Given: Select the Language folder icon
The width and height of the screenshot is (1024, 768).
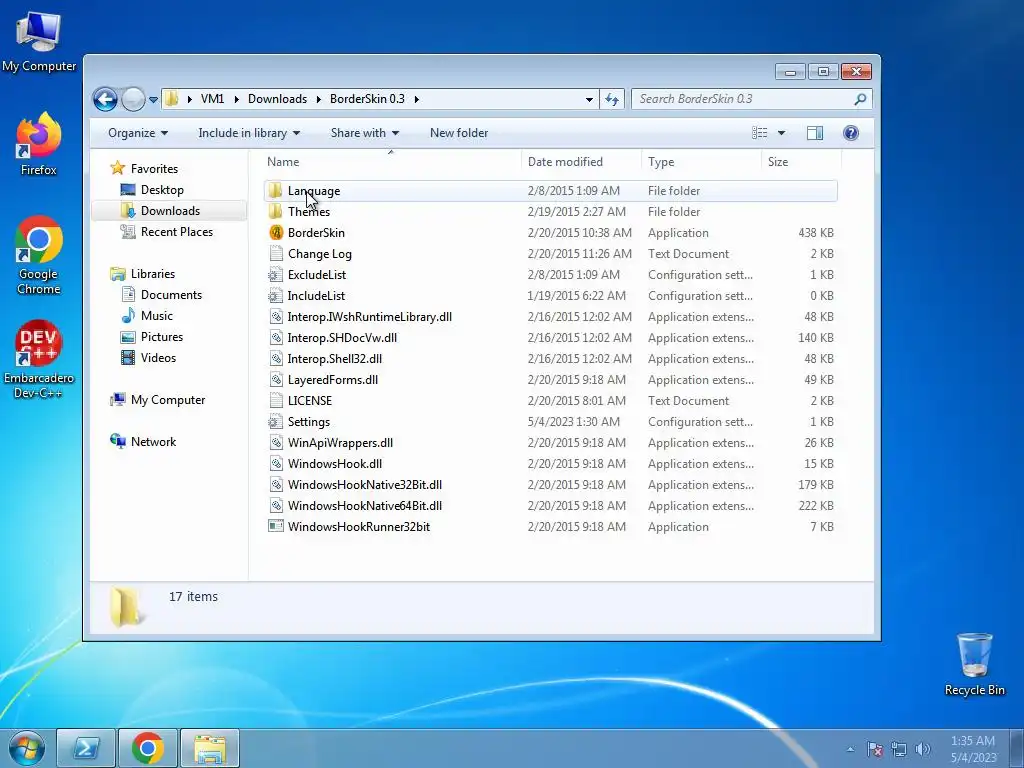Looking at the screenshot, I should tap(276, 191).
